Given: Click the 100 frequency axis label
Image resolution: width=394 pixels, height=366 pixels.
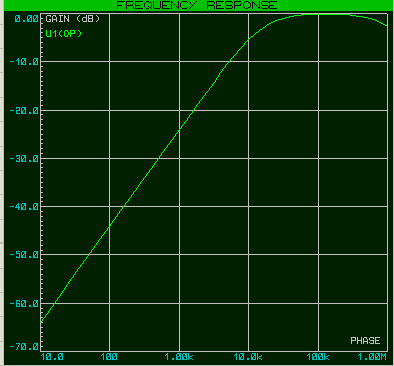Looking at the screenshot, I should click(109, 357).
